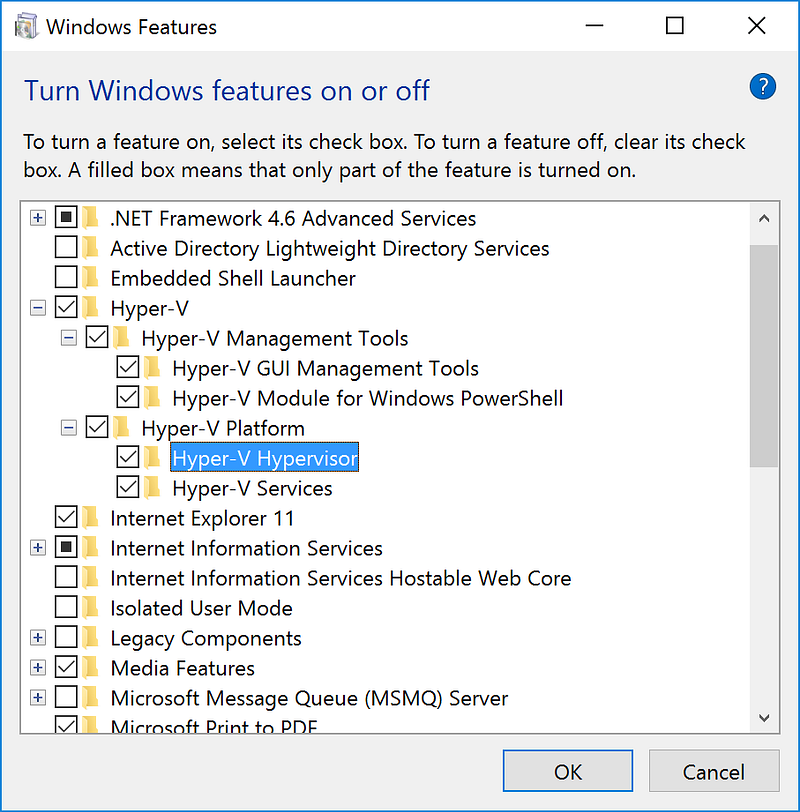Select the Hyper-V Hypervisor label
Image resolution: width=800 pixels, height=812 pixels.
pos(265,458)
